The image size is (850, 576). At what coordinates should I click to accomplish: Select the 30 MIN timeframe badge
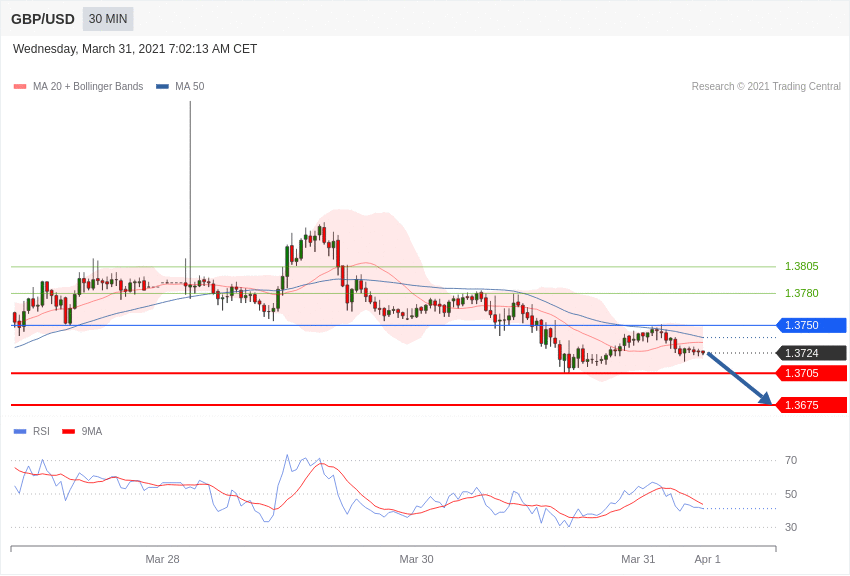tap(108, 19)
